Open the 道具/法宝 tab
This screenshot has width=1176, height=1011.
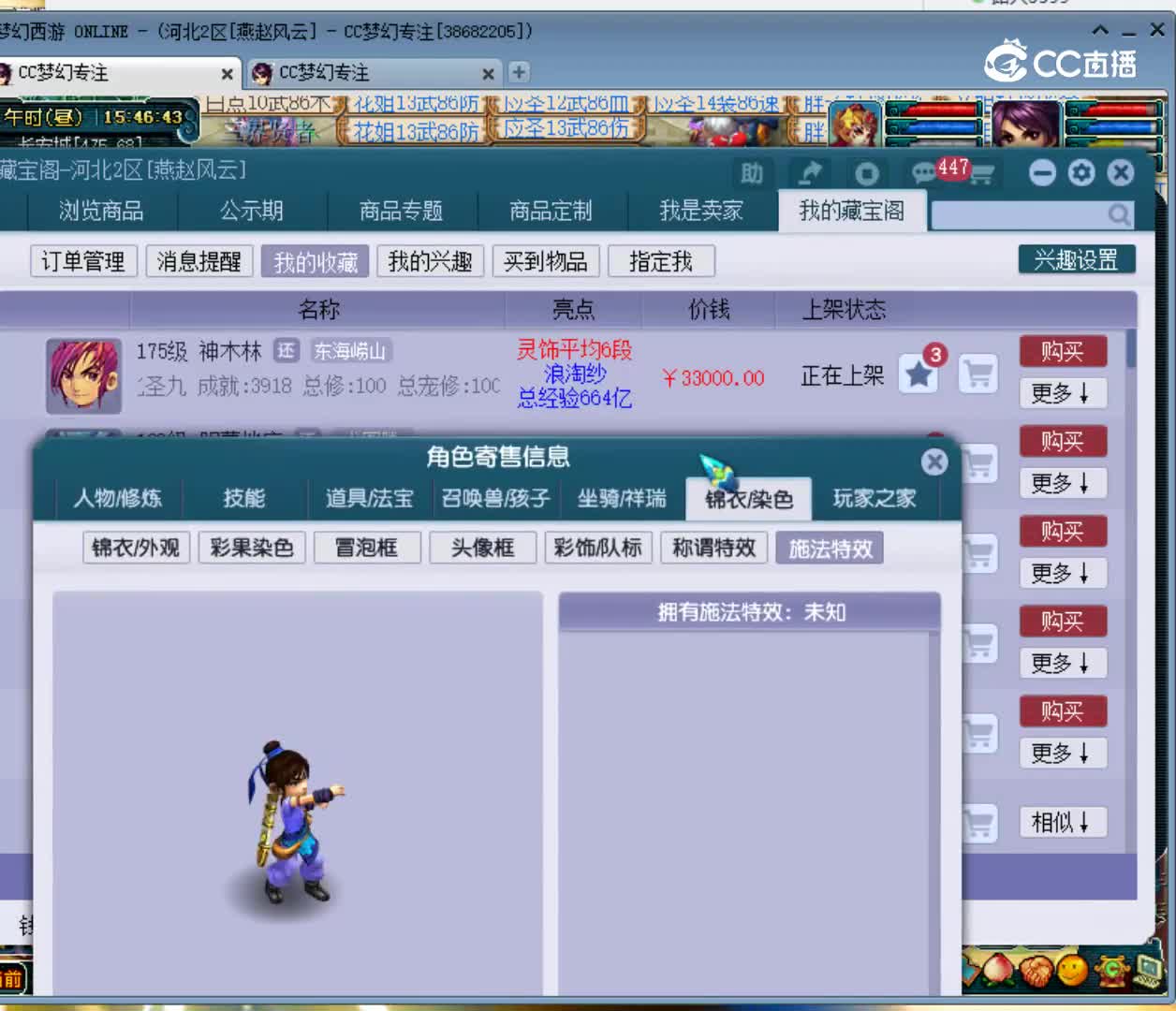coord(369,498)
